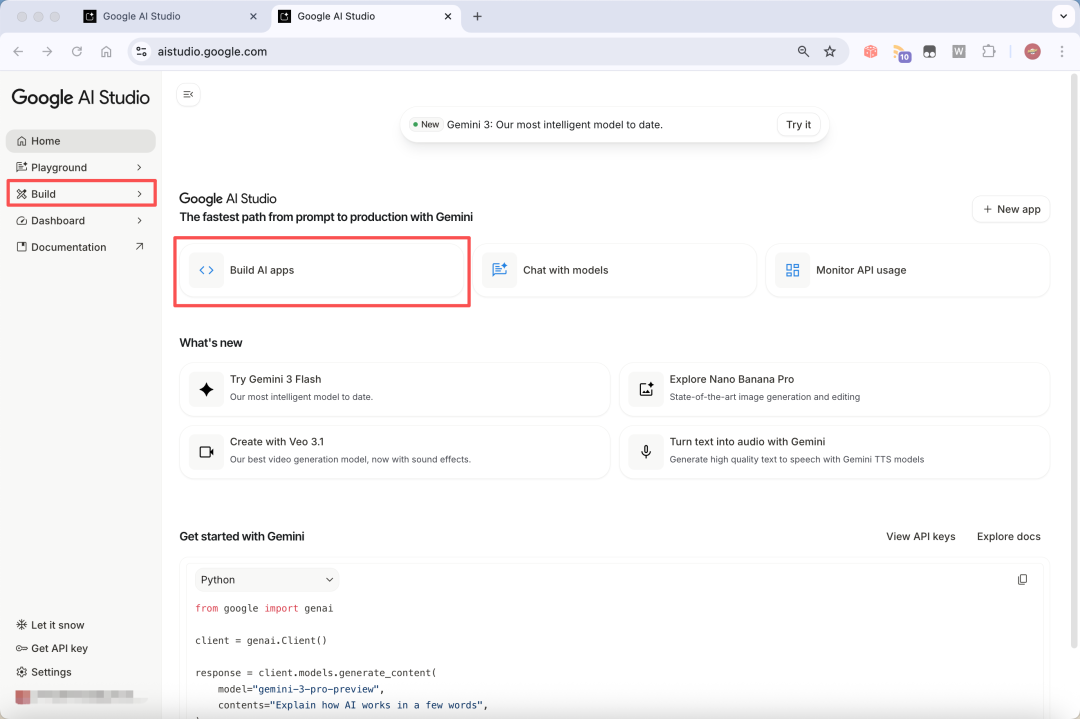Click the zoom magnifier icon in address bar
This screenshot has height=719, width=1080.
tap(803, 52)
